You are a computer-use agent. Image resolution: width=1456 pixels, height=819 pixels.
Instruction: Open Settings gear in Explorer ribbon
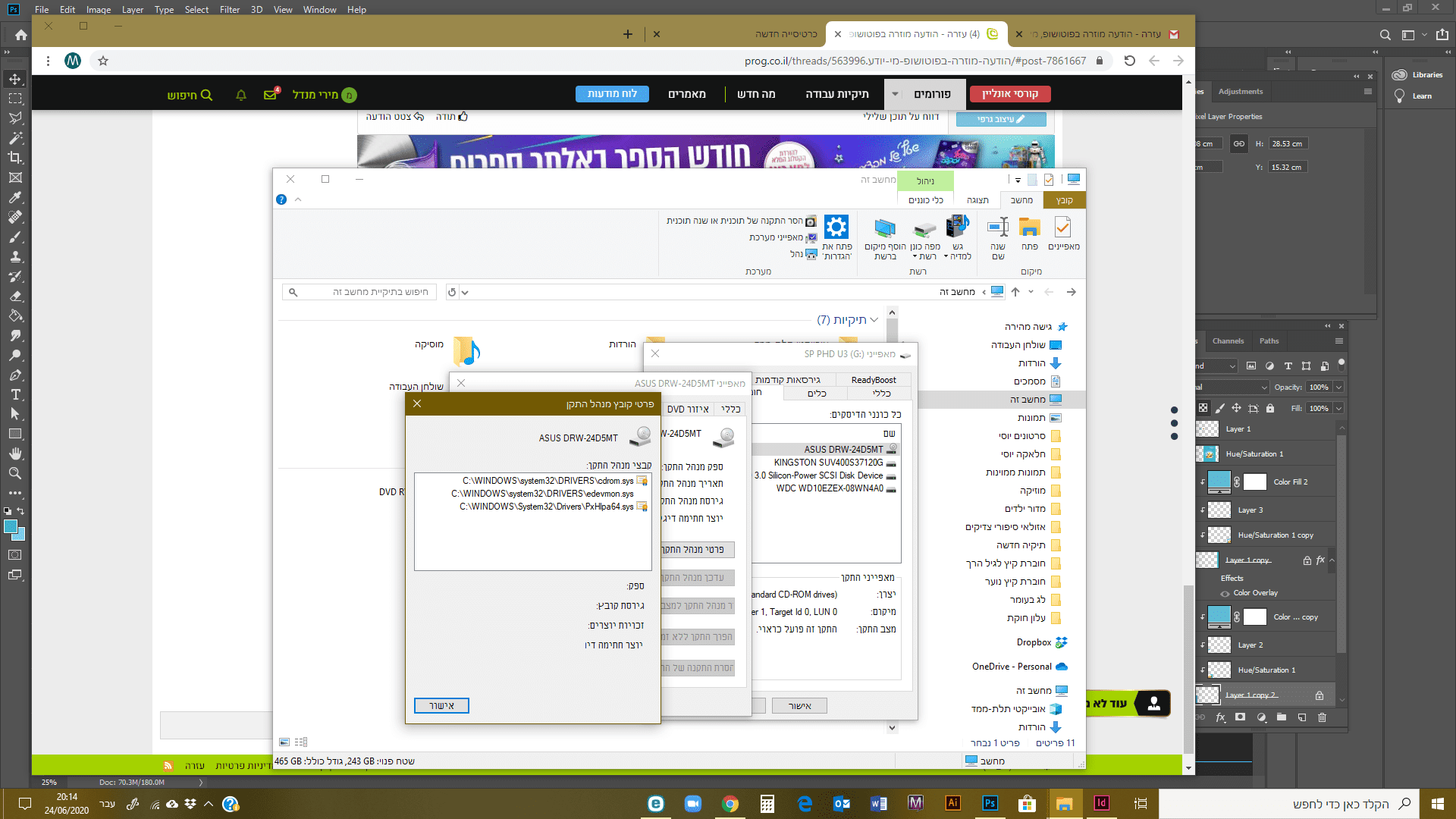pyautogui.click(x=836, y=227)
